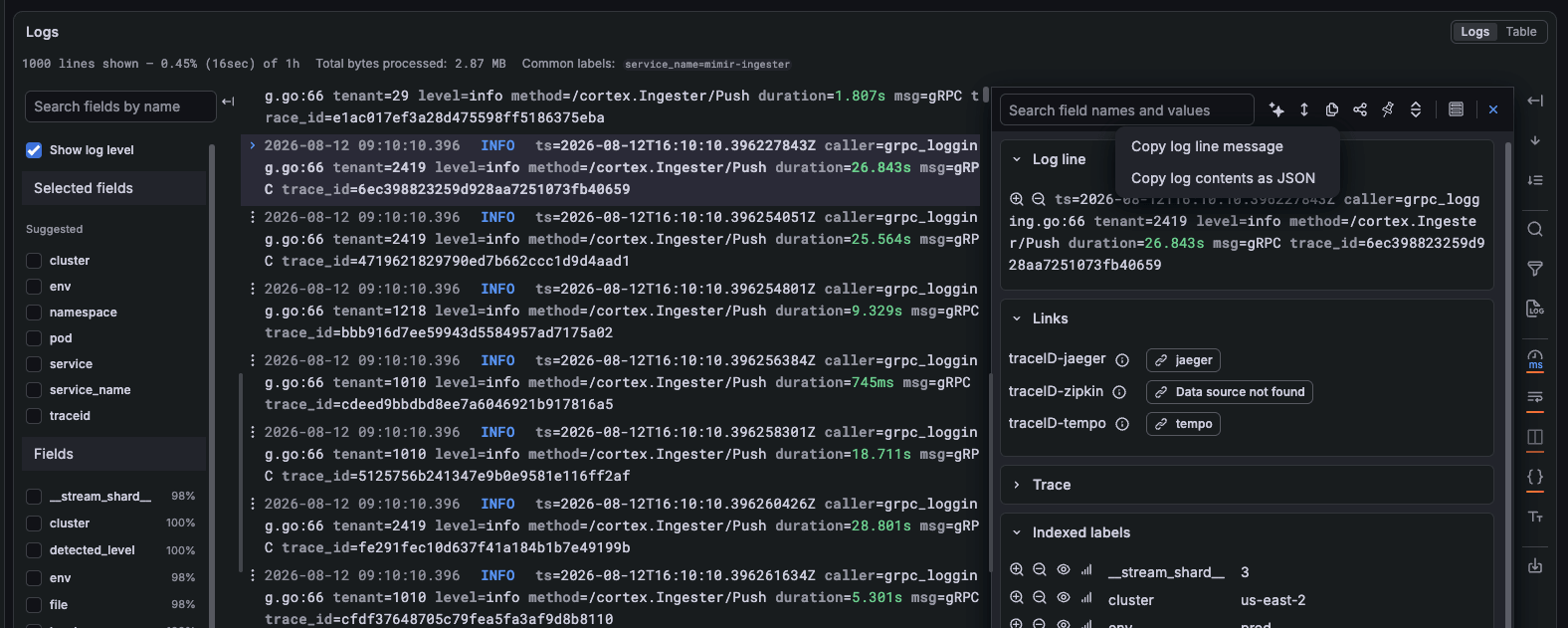Click info icon next to traceID-jaeger
The height and width of the screenshot is (628, 1568).
[x=1122, y=360]
